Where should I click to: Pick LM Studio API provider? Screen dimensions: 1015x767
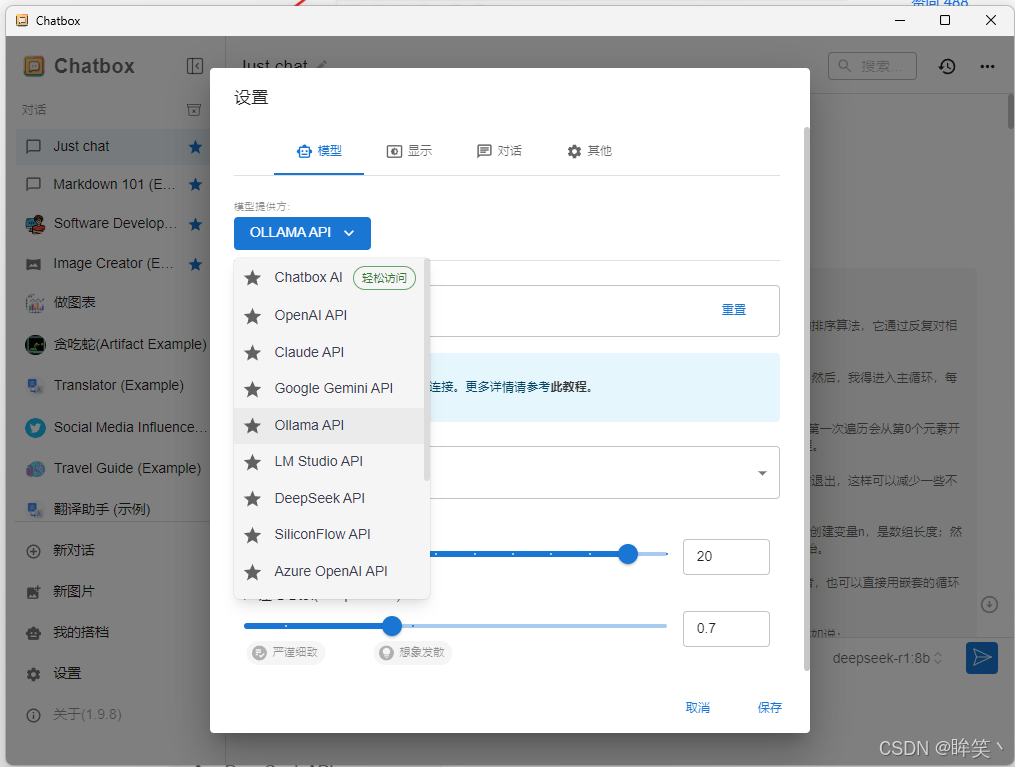coord(329,461)
